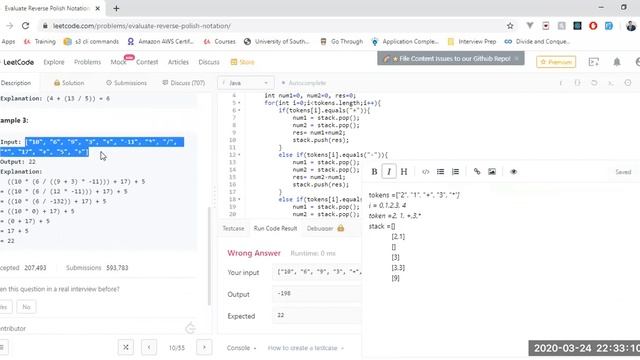Close the Evaluate Reverse Polish Notation tab
Screen dimensions: 640x360
click(x=98, y=8)
